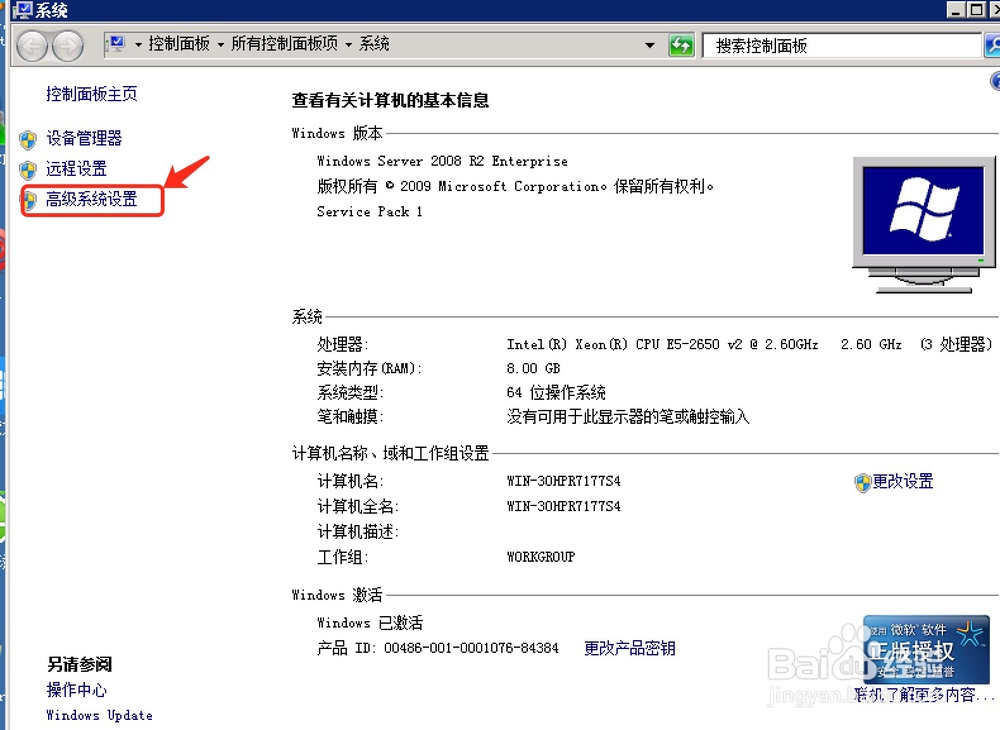The height and width of the screenshot is (730, 1000).
Task: Open 远程设置
Action: point(76,169)
